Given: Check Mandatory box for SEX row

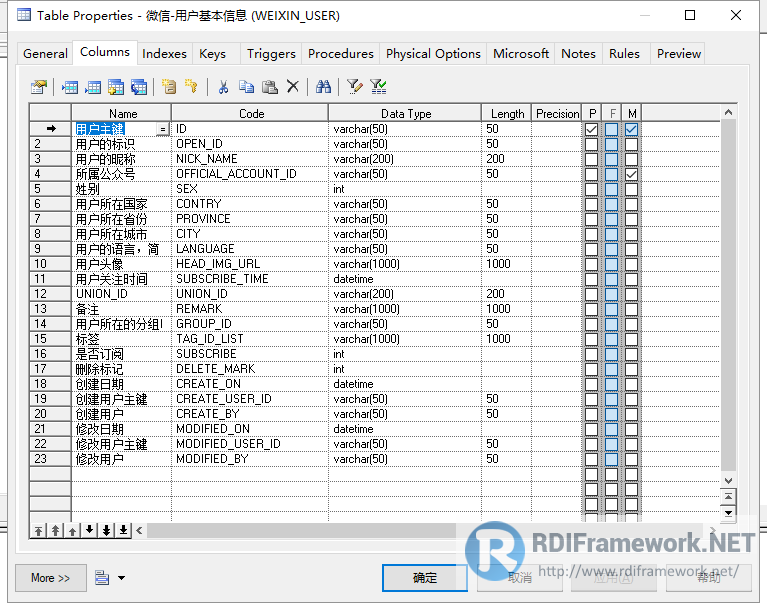Looking at the screenshot, I should [632, 189].
